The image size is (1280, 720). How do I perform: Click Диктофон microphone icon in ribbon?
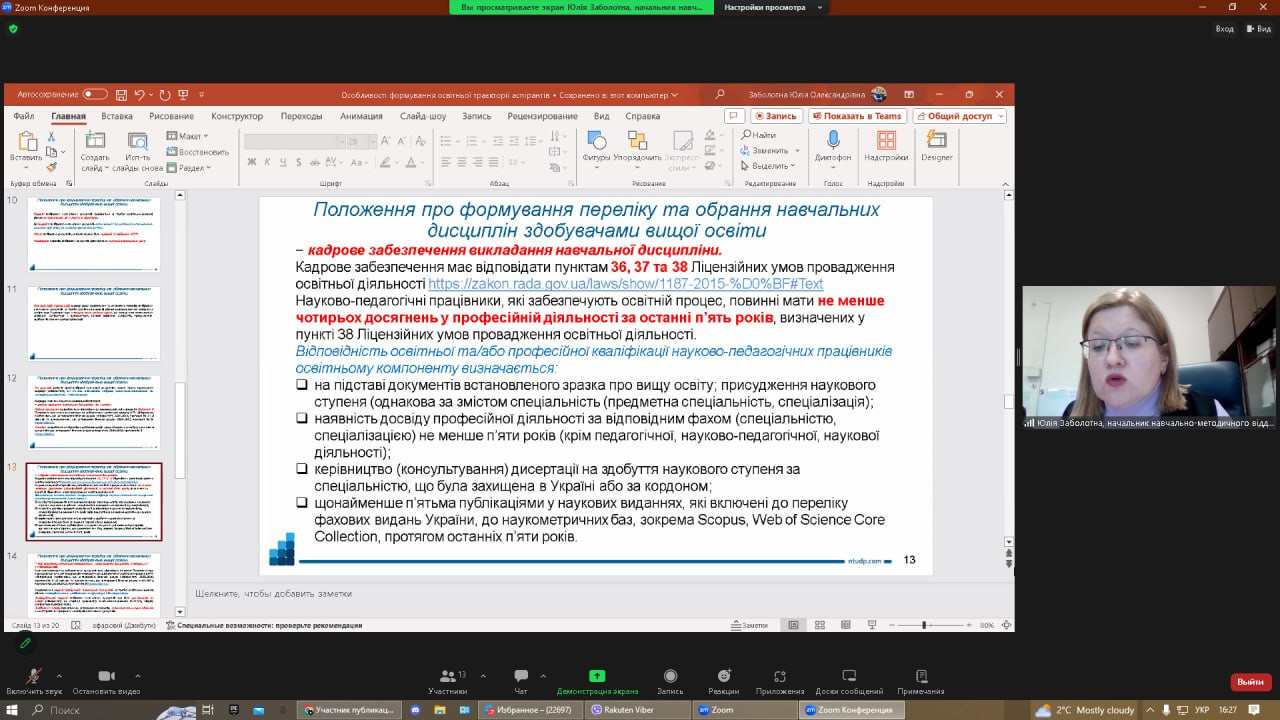(832, 143)
